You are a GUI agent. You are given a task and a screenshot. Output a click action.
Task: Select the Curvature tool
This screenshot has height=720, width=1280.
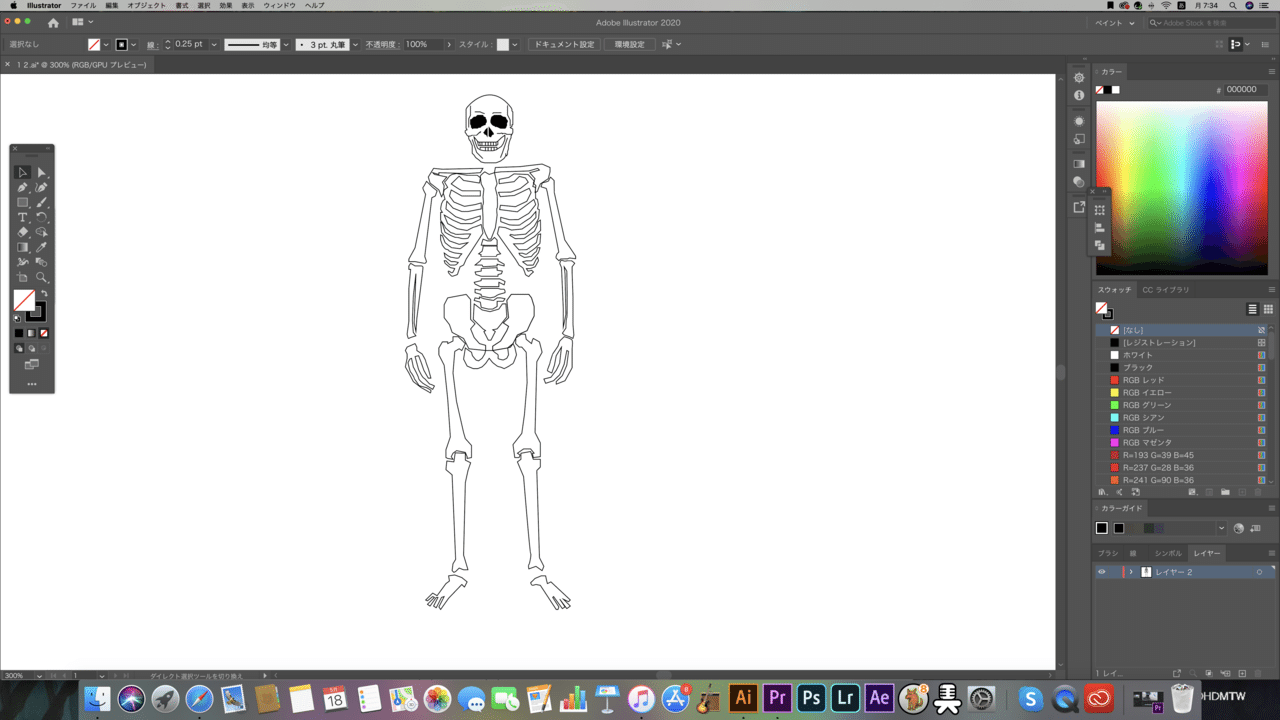pos(42,187)
